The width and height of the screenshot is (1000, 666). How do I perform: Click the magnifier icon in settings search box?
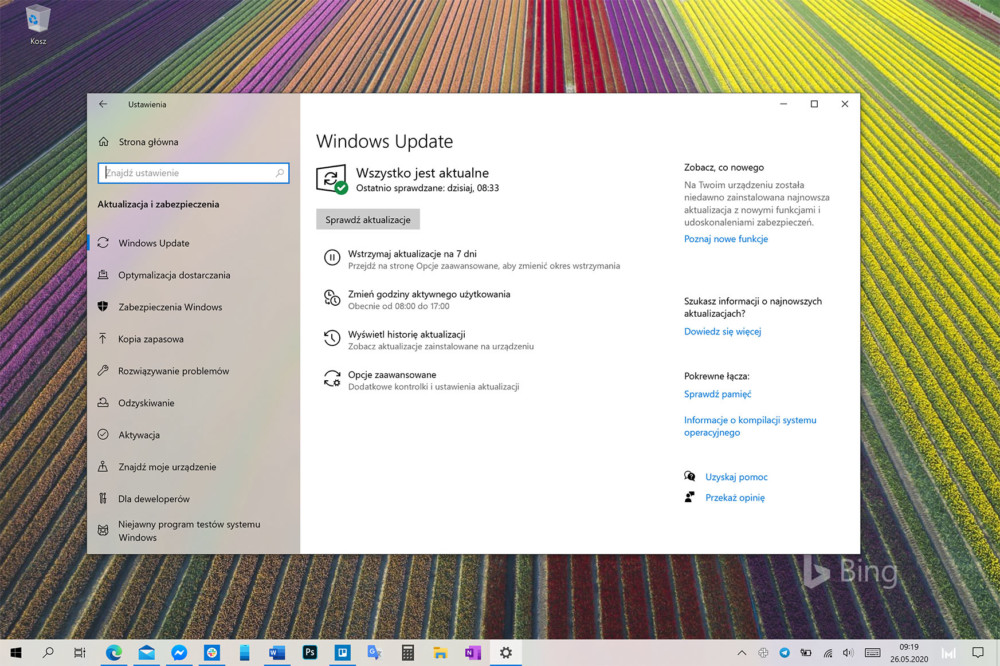(279, 173)
